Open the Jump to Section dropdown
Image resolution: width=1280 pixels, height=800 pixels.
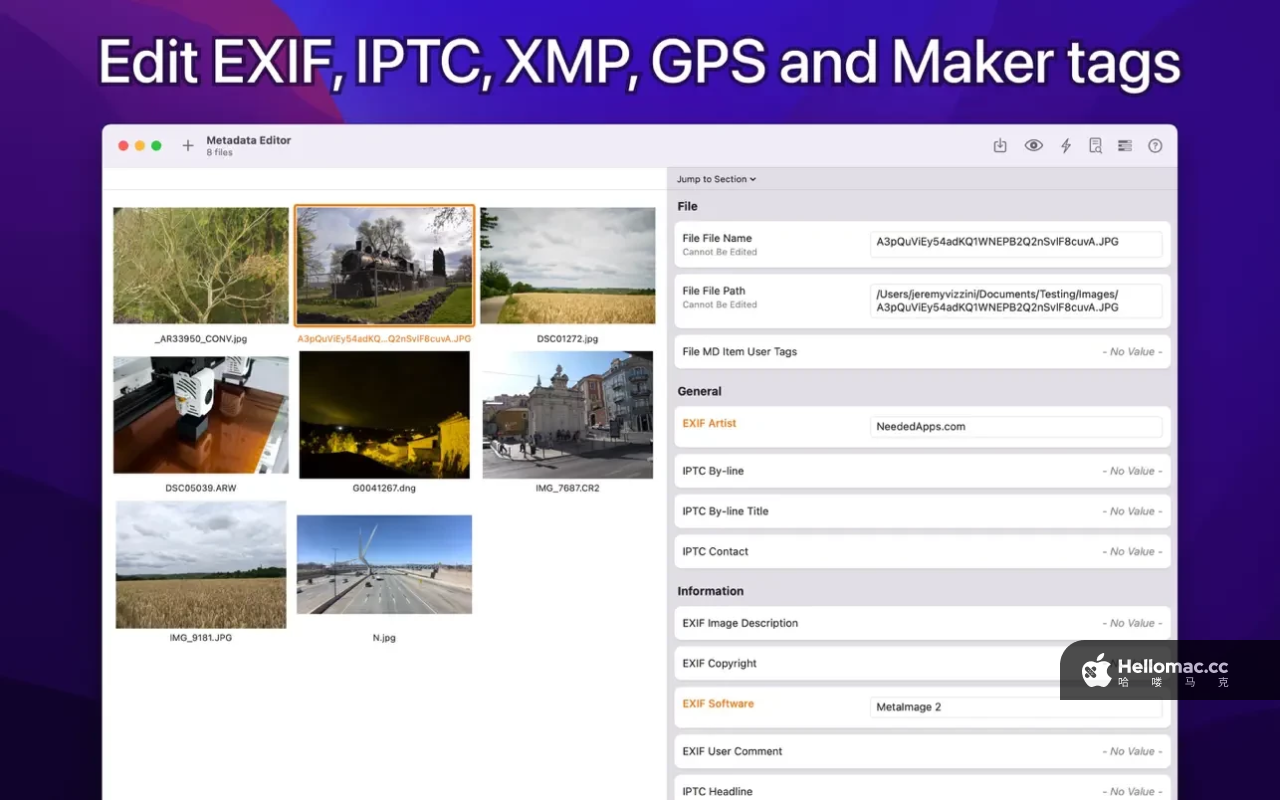click(716, 179)
